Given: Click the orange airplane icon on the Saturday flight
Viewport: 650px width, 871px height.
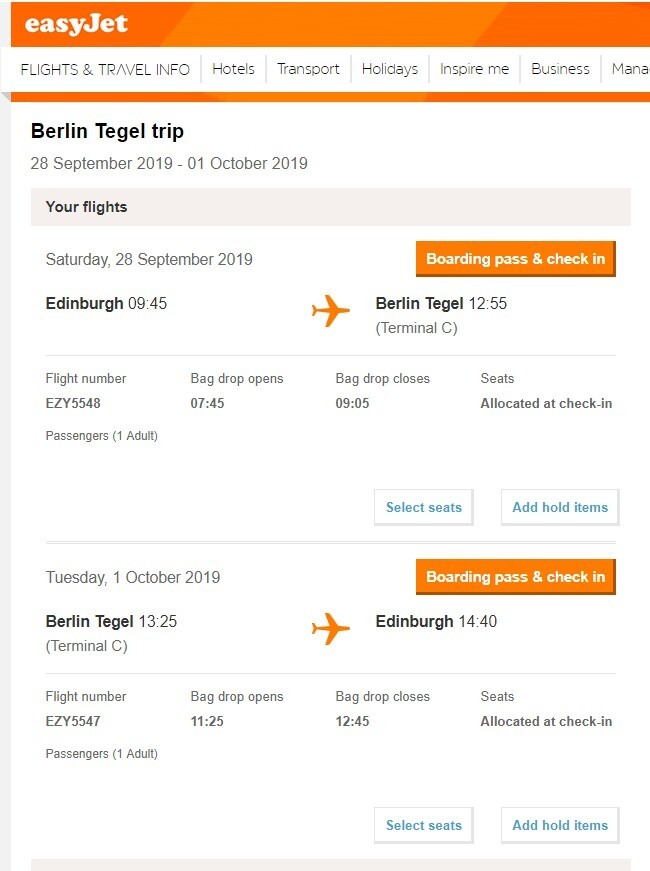Looking at the screenshot, I should [331, 311].
